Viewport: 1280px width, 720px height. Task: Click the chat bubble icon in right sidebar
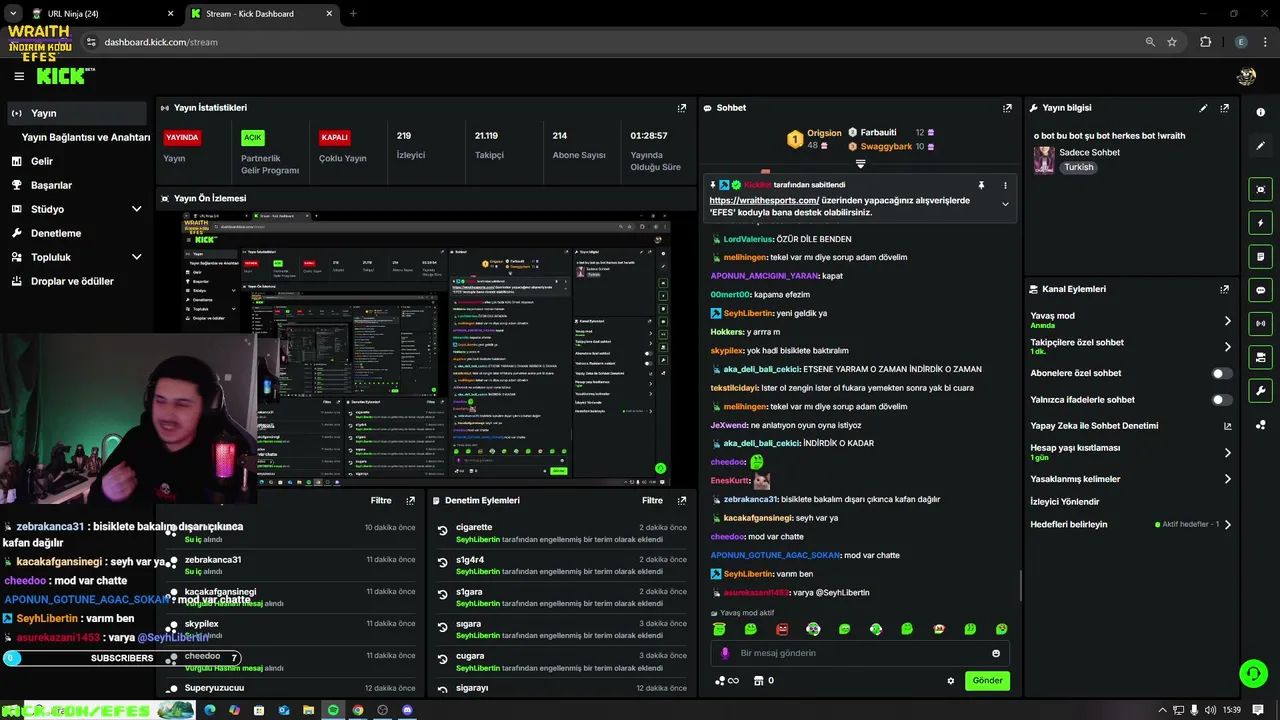click(1260, 290)
